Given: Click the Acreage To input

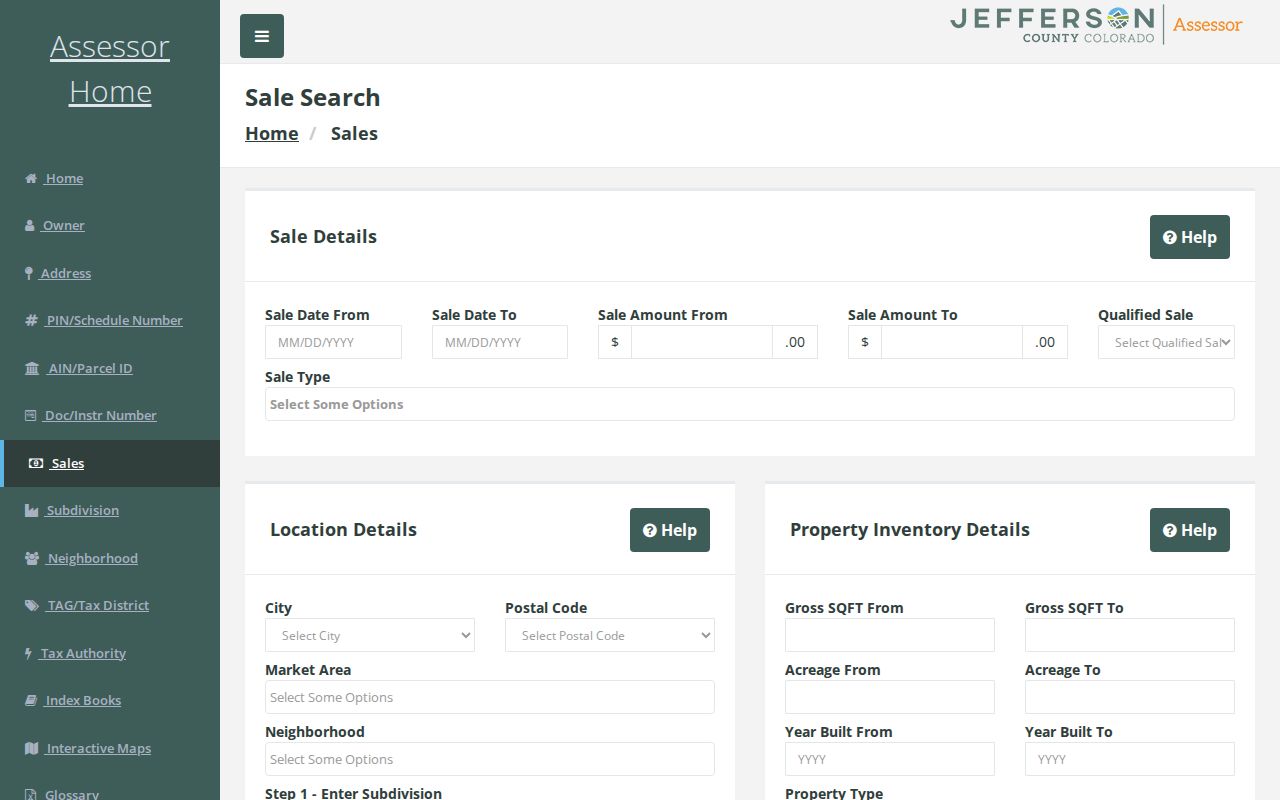Looking at the screenshot, I should 1130,697.
